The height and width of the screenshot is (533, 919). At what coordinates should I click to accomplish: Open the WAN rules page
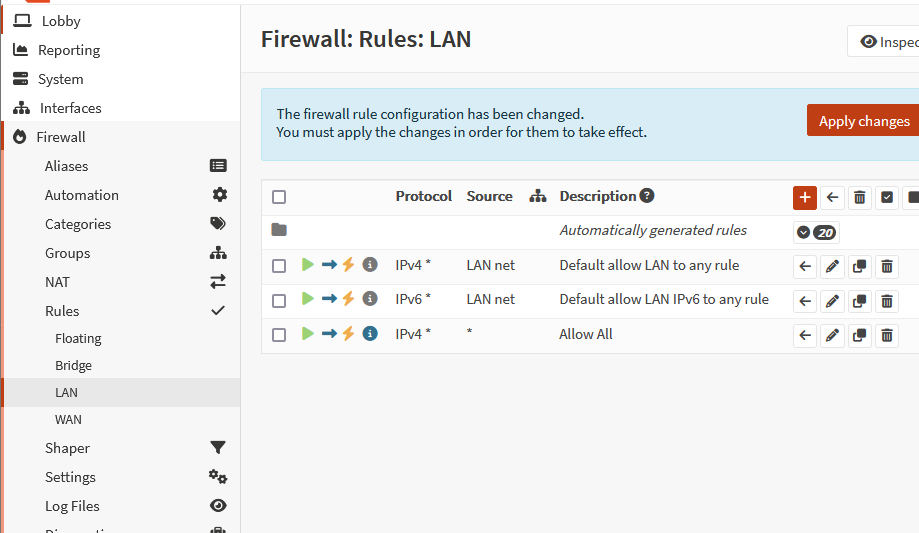click(x=68, y=420)
